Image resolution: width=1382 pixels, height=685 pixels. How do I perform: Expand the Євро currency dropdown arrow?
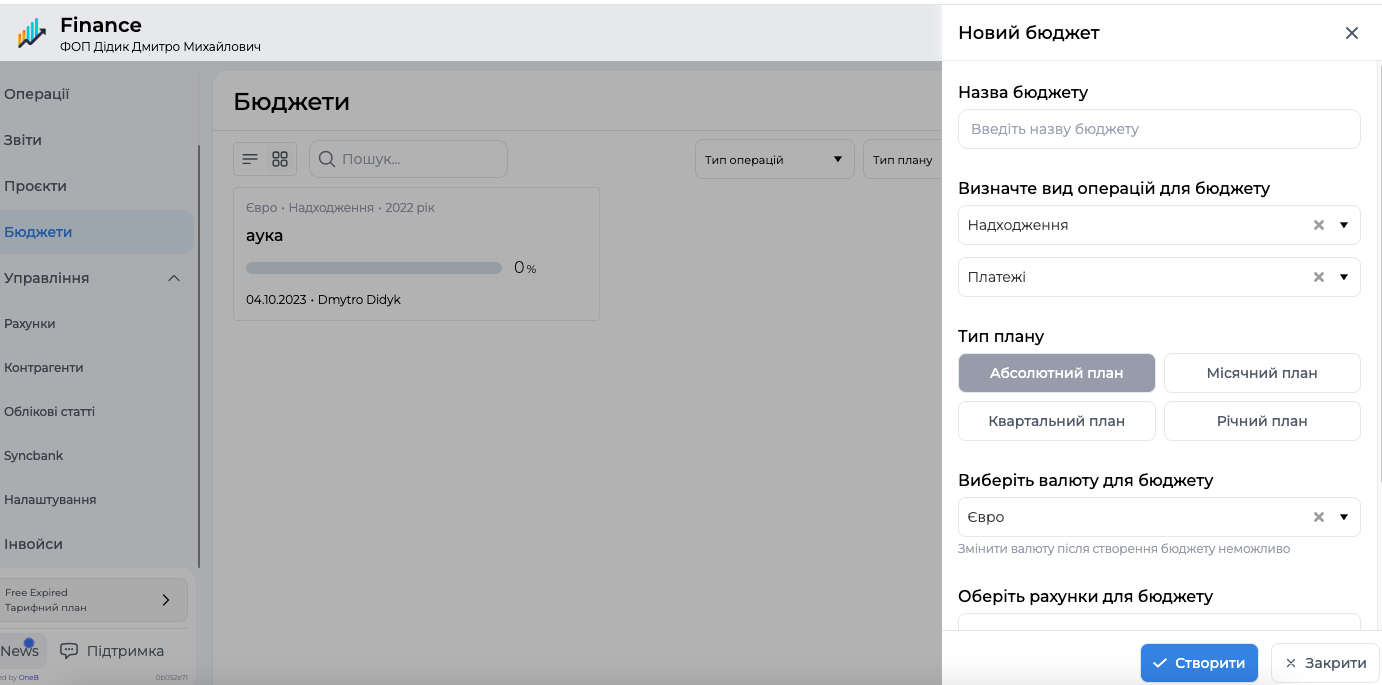click(1344, 517)
